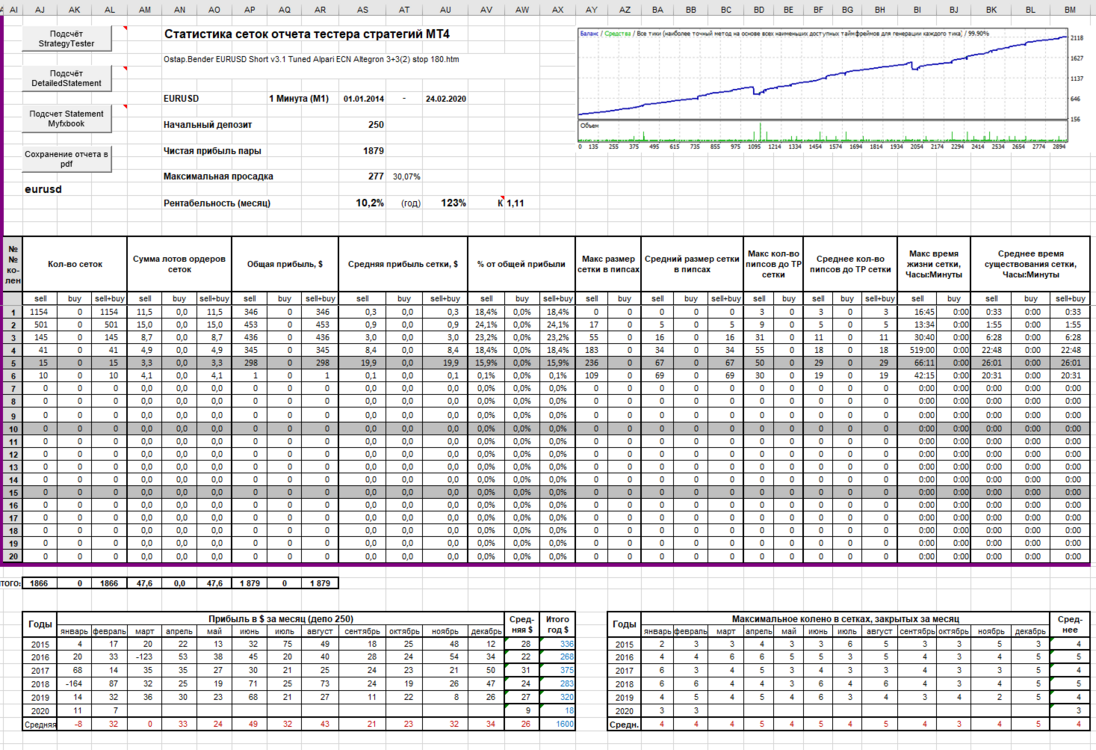Click the Подсчет Statement Myfxbook button

point(66,119)
